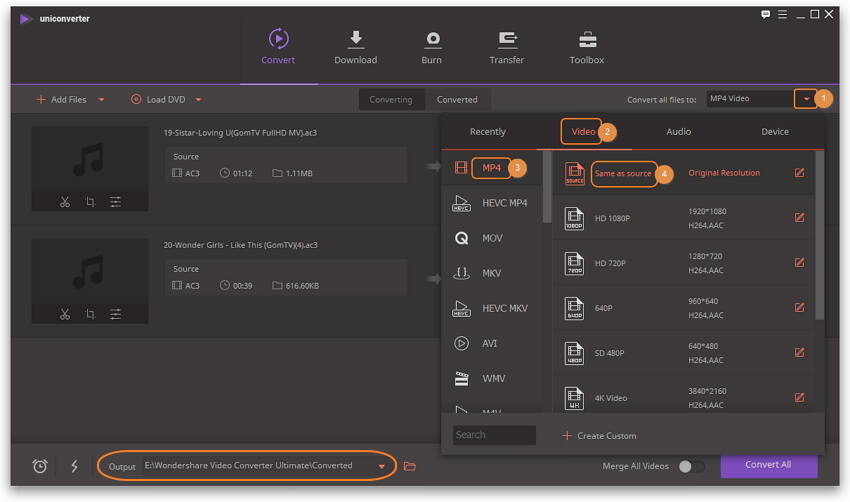
Task: Select the Video format tab
Action: point(583,132)
